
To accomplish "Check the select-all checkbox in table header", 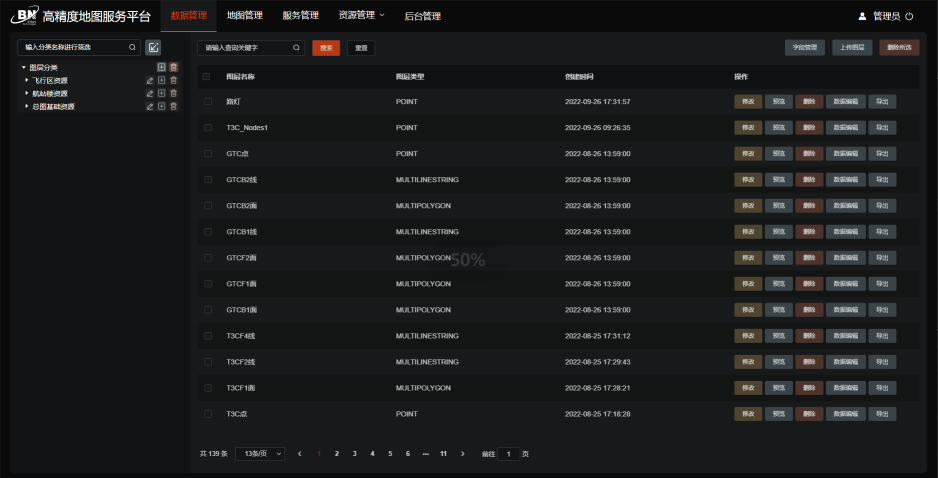I will (207, 77).
